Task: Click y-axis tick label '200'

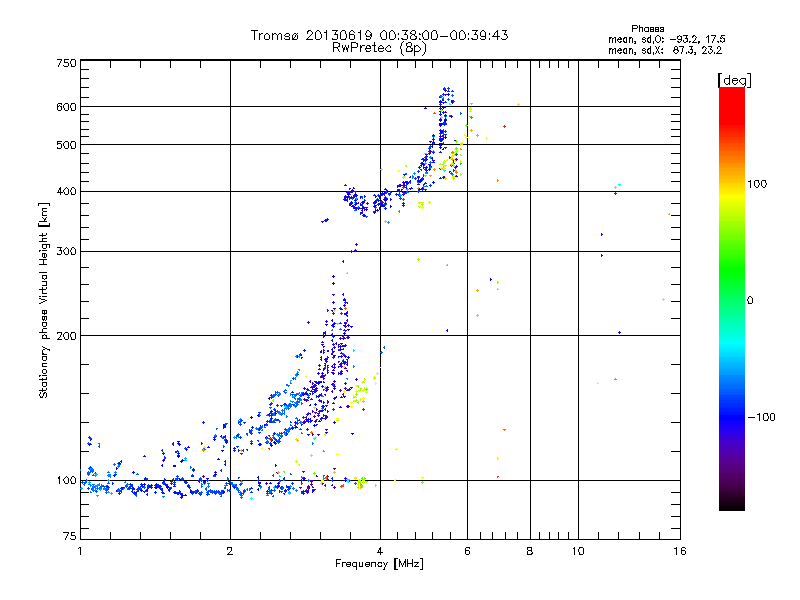Action: click(66, 336)
